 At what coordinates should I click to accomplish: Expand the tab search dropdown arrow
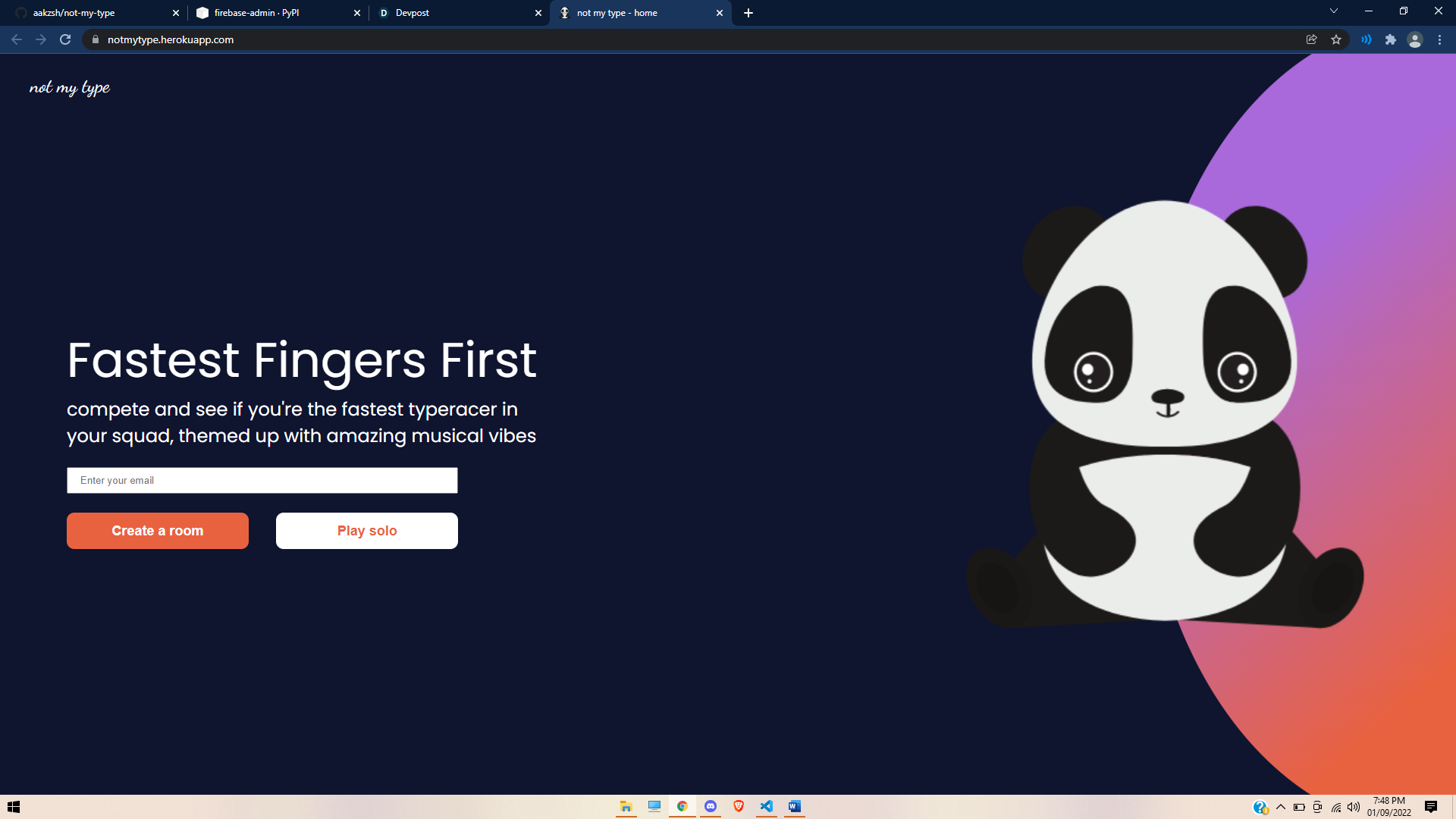click(1333, 11)
